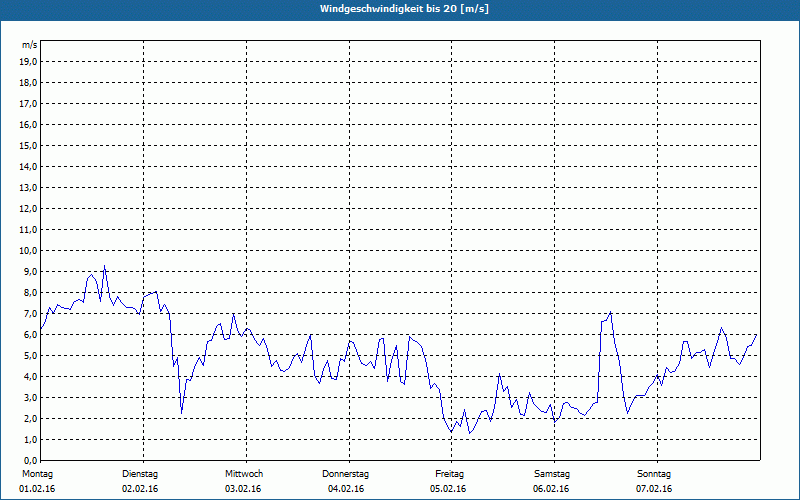This screenshot has height=500, width=800.
Task: Click the 'Samstag' day label
Action: tap(552, 474)
